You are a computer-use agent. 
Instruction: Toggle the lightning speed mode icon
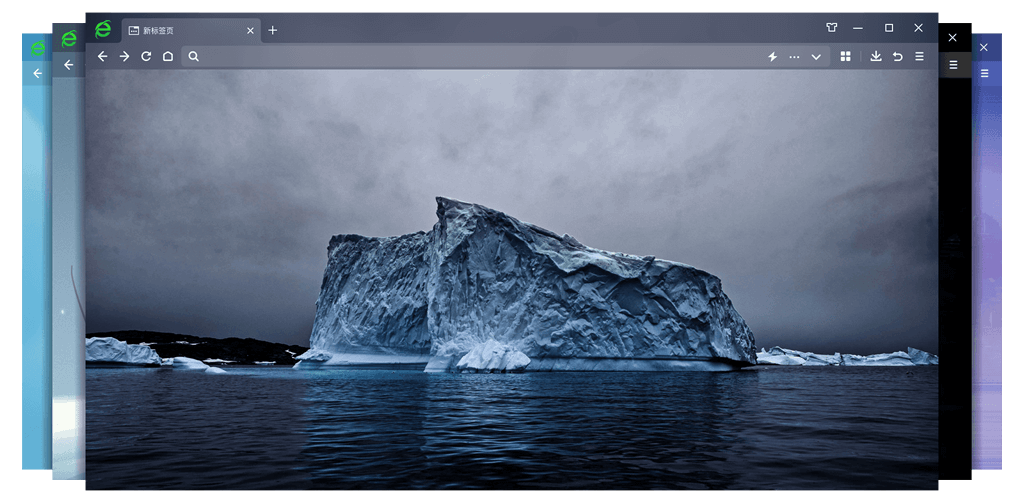773,57
